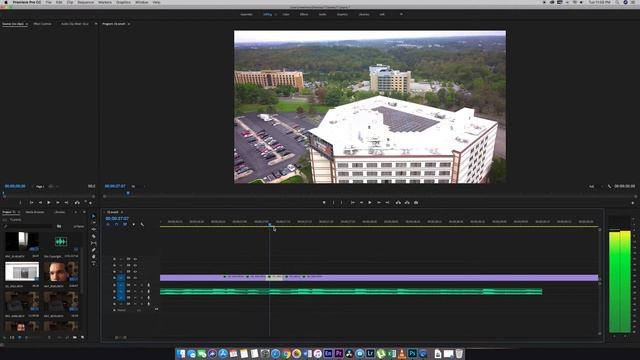Select the Selection tool in tools panel
The image size is (640, 360).
click(x=93, y=216)
